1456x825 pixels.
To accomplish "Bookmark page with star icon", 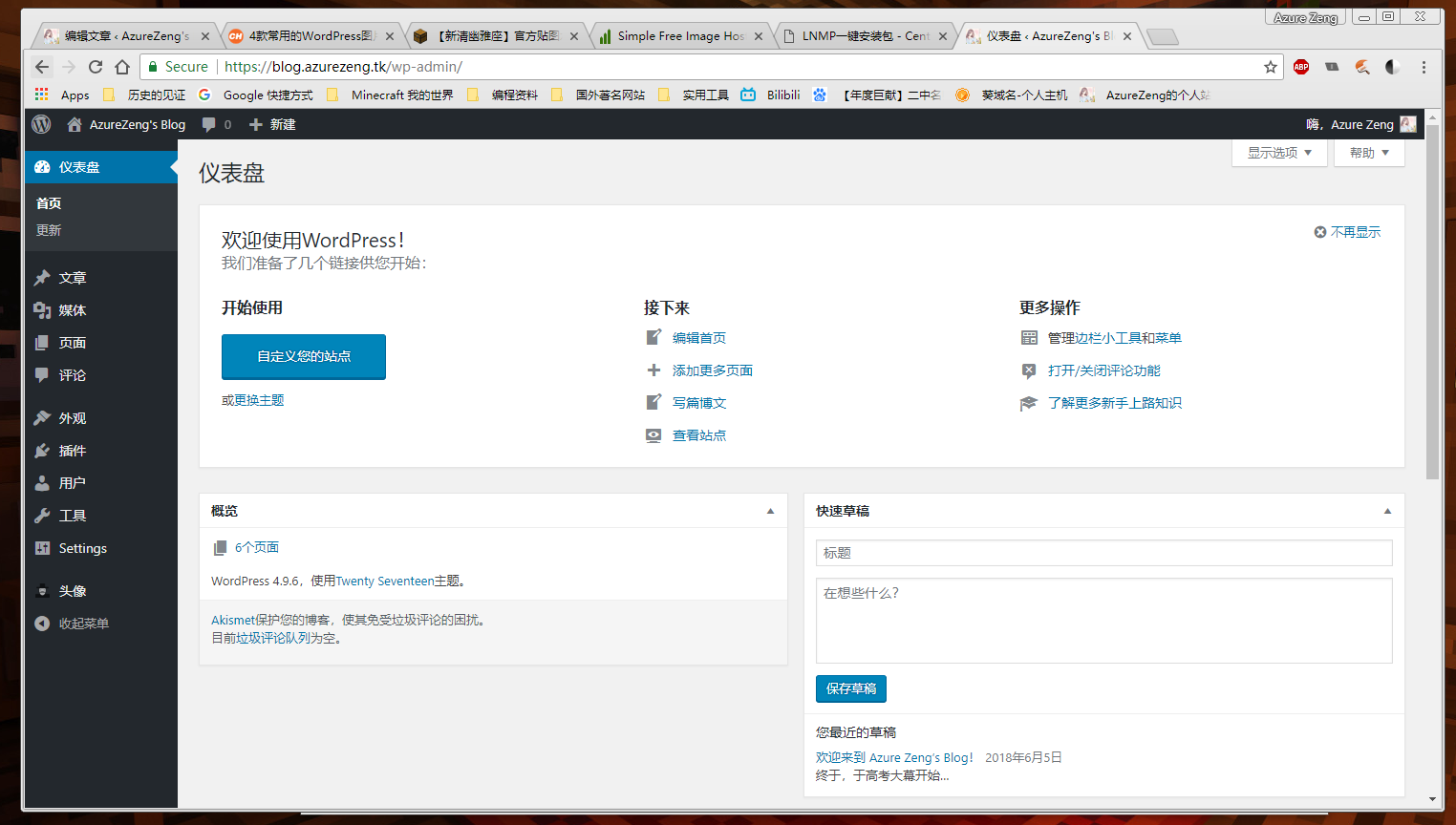I will [x=1270, y=67].
